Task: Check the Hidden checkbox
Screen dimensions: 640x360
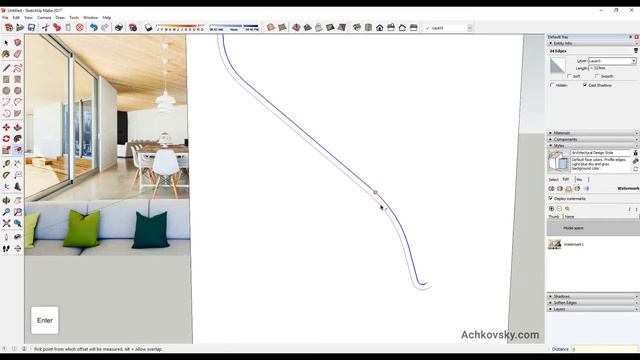Action: coord(552,85)
